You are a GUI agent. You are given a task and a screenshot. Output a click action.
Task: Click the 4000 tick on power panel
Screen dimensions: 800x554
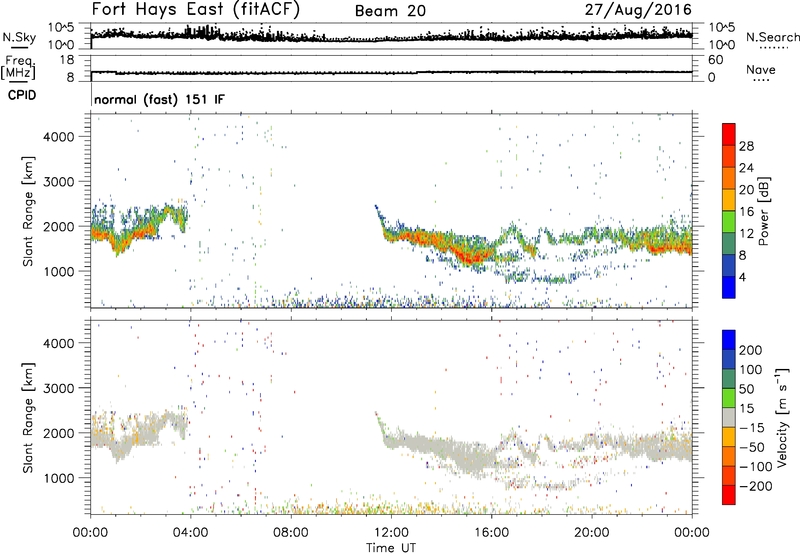coord(58,137)
